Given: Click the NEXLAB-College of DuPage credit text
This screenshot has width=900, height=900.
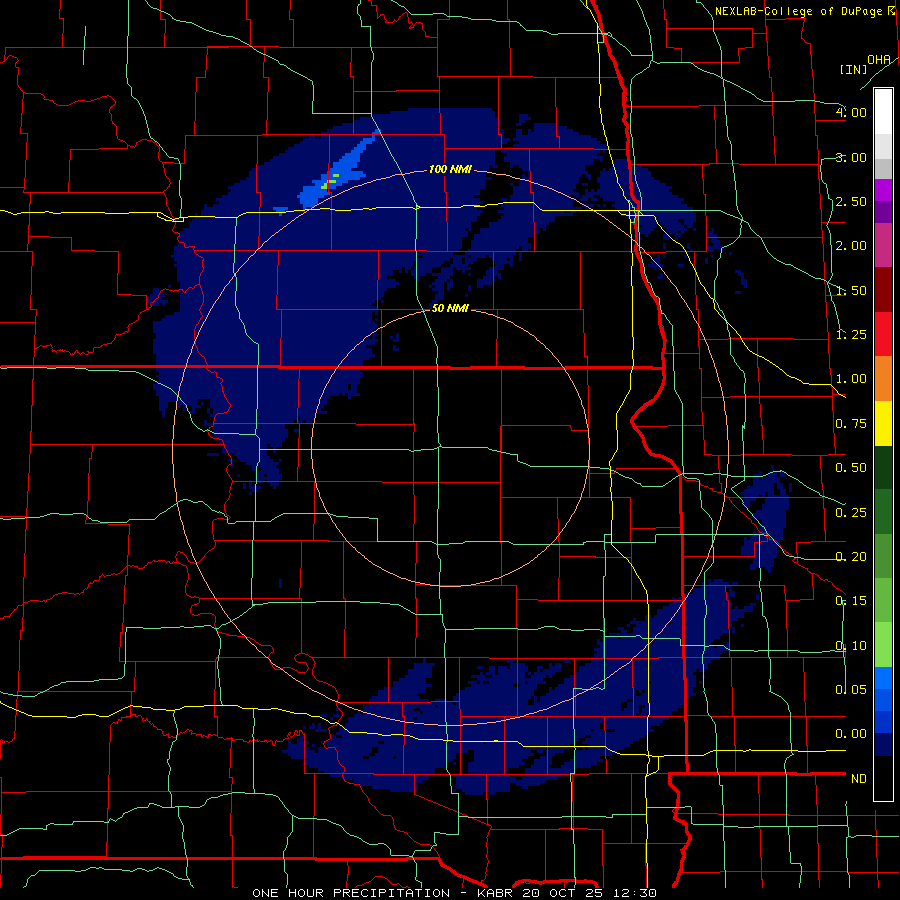Looking at the screenshot, I should (799, 11).
